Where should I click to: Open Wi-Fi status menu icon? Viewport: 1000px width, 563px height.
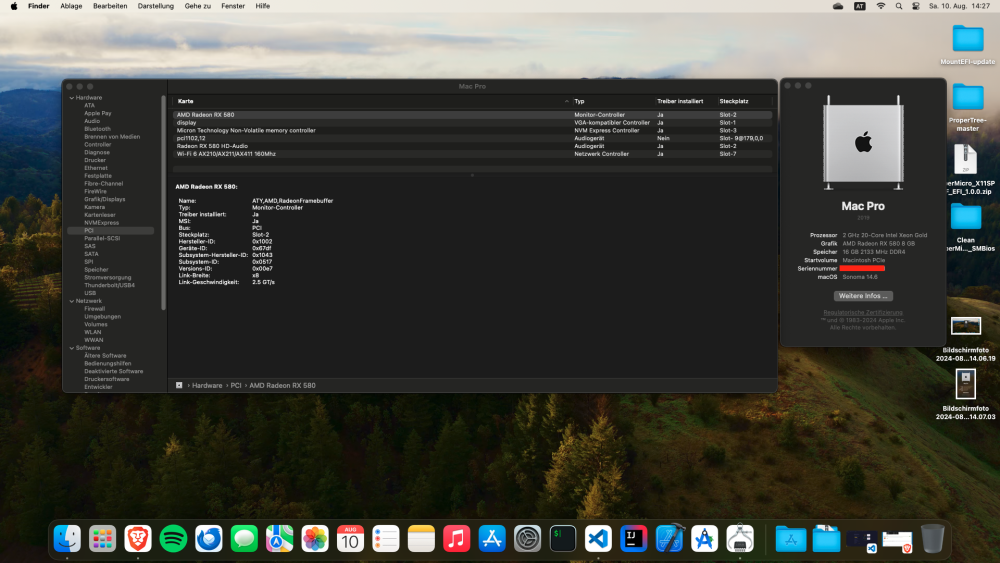tap(881, 6)
